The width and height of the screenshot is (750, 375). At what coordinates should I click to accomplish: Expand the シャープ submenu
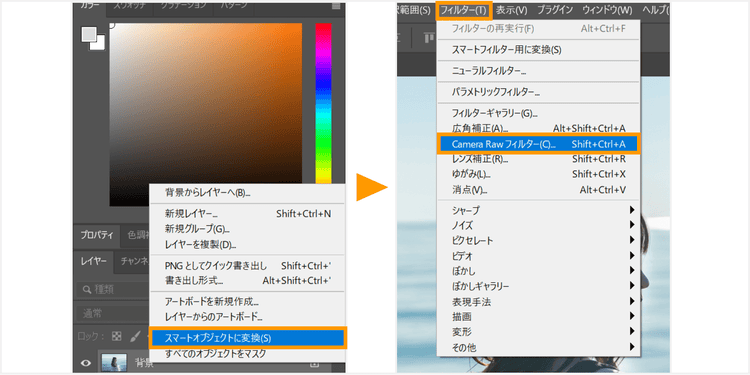tap(538, 210)
